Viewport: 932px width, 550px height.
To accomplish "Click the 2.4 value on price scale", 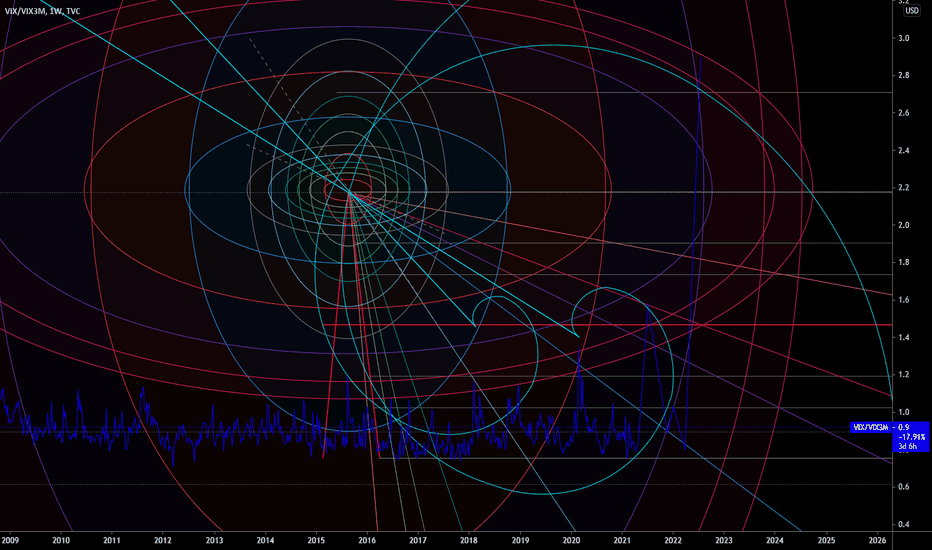I will [x=904, y=150].
